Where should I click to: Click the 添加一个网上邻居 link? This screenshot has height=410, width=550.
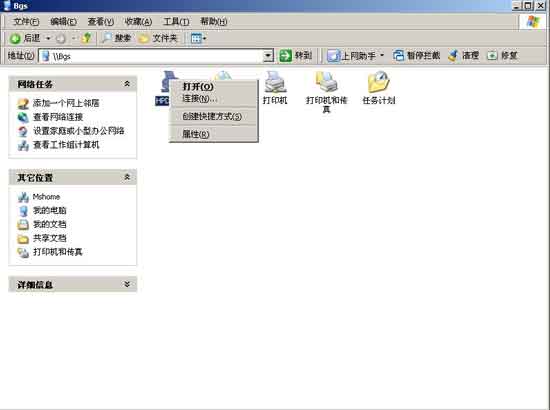66,103
